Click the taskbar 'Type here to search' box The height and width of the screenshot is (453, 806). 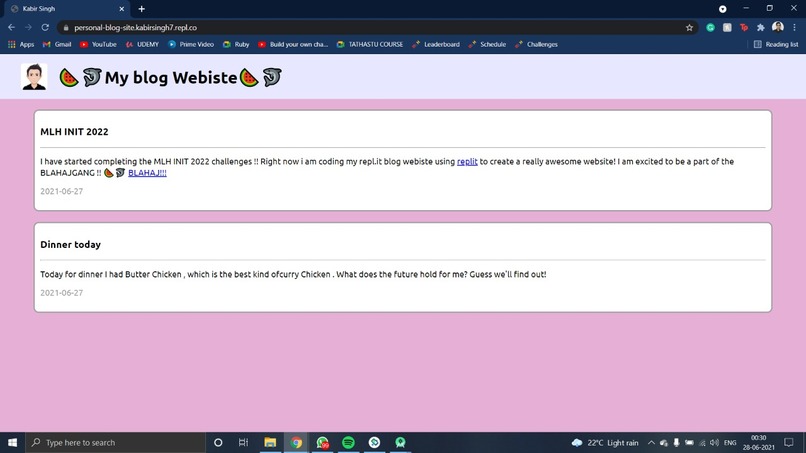tap(115, 442)
